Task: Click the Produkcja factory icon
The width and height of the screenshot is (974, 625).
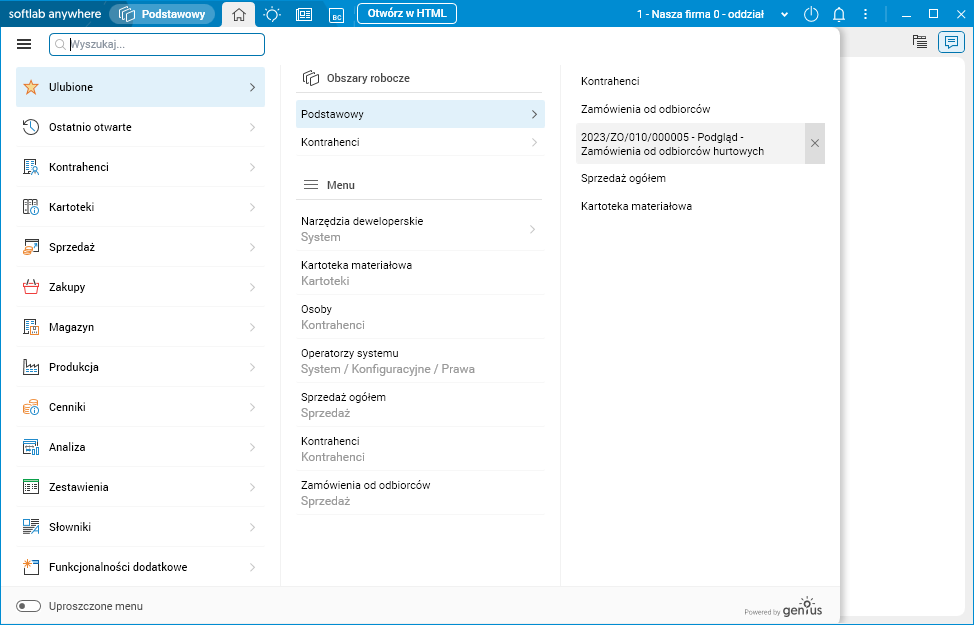Action: (x=30, y=367)
